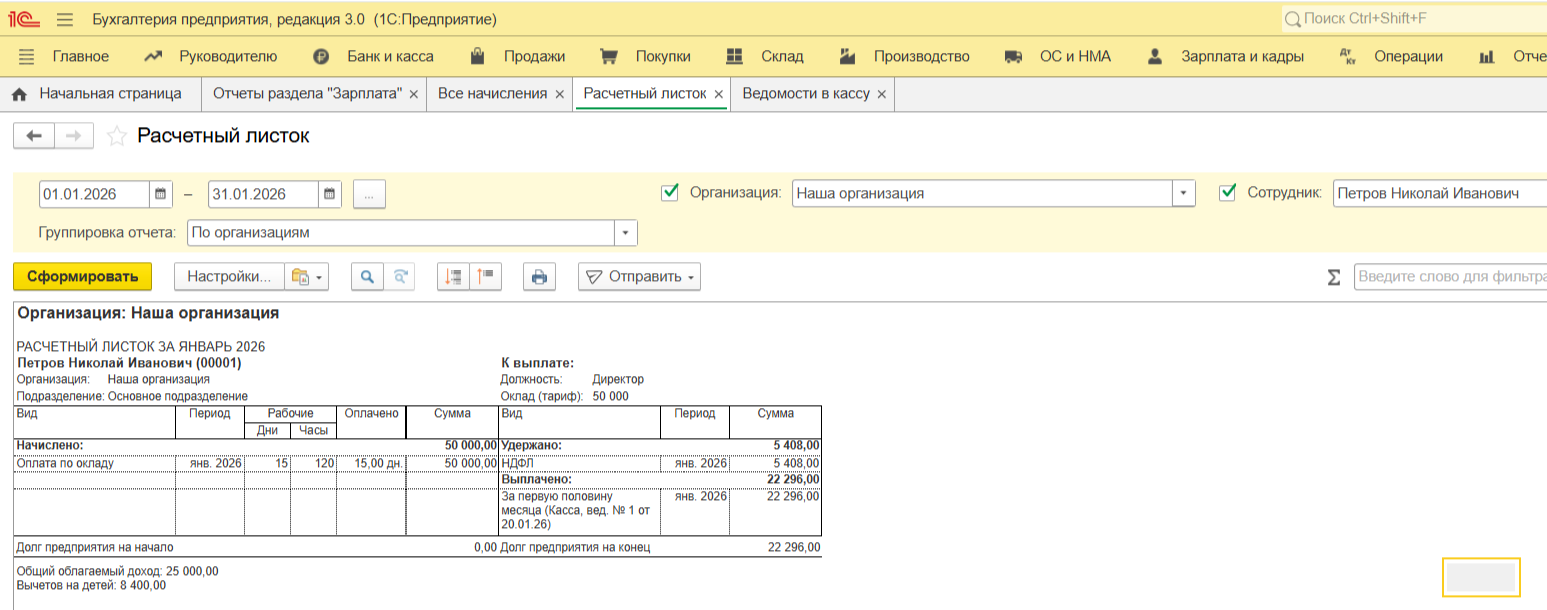Expand all report groups icon

[x=454, y=277]
